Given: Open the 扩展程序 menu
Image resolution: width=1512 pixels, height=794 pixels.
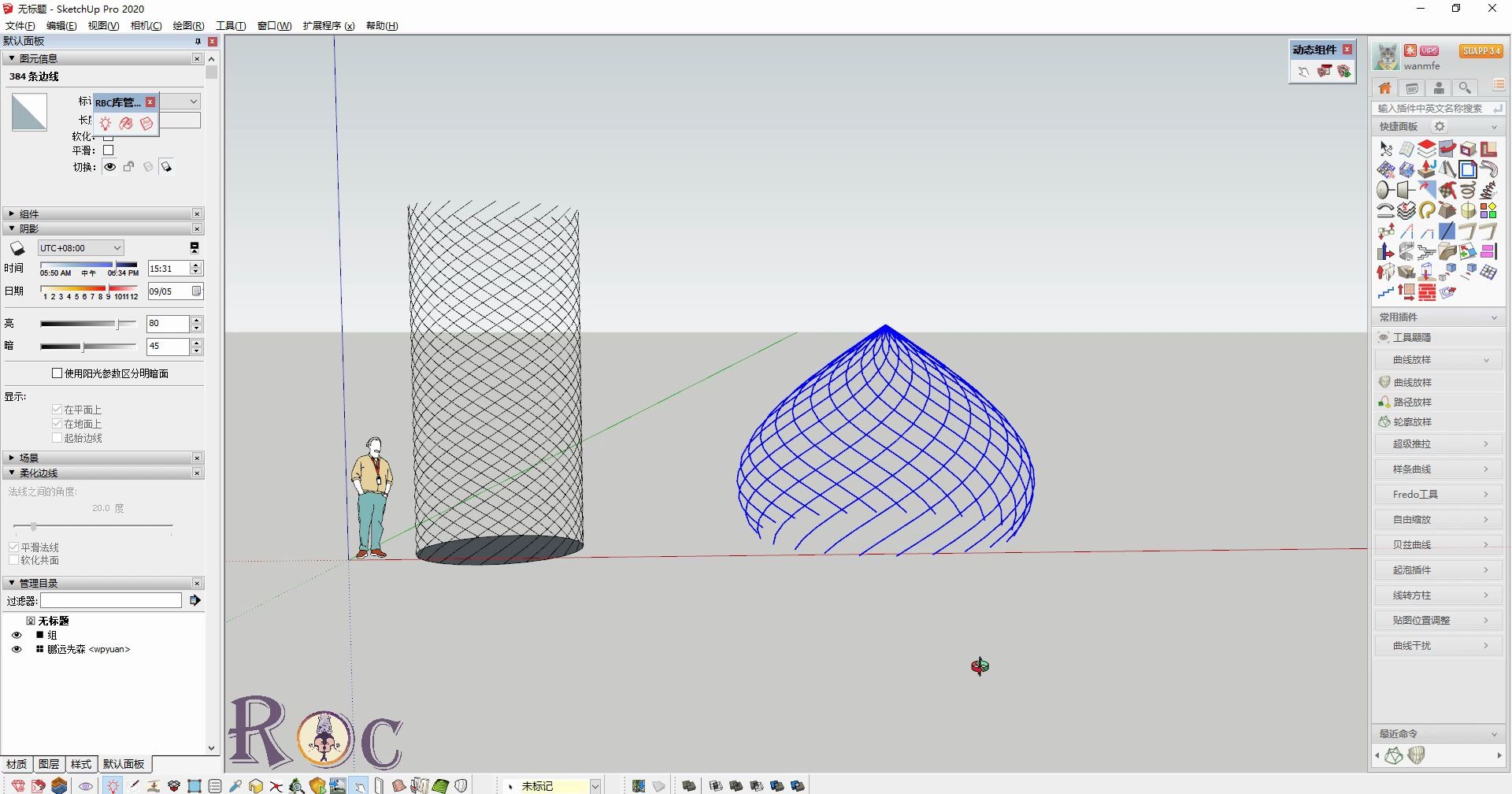Looking at the screenshot, I should pyautogui.click(x=328, y=25).
